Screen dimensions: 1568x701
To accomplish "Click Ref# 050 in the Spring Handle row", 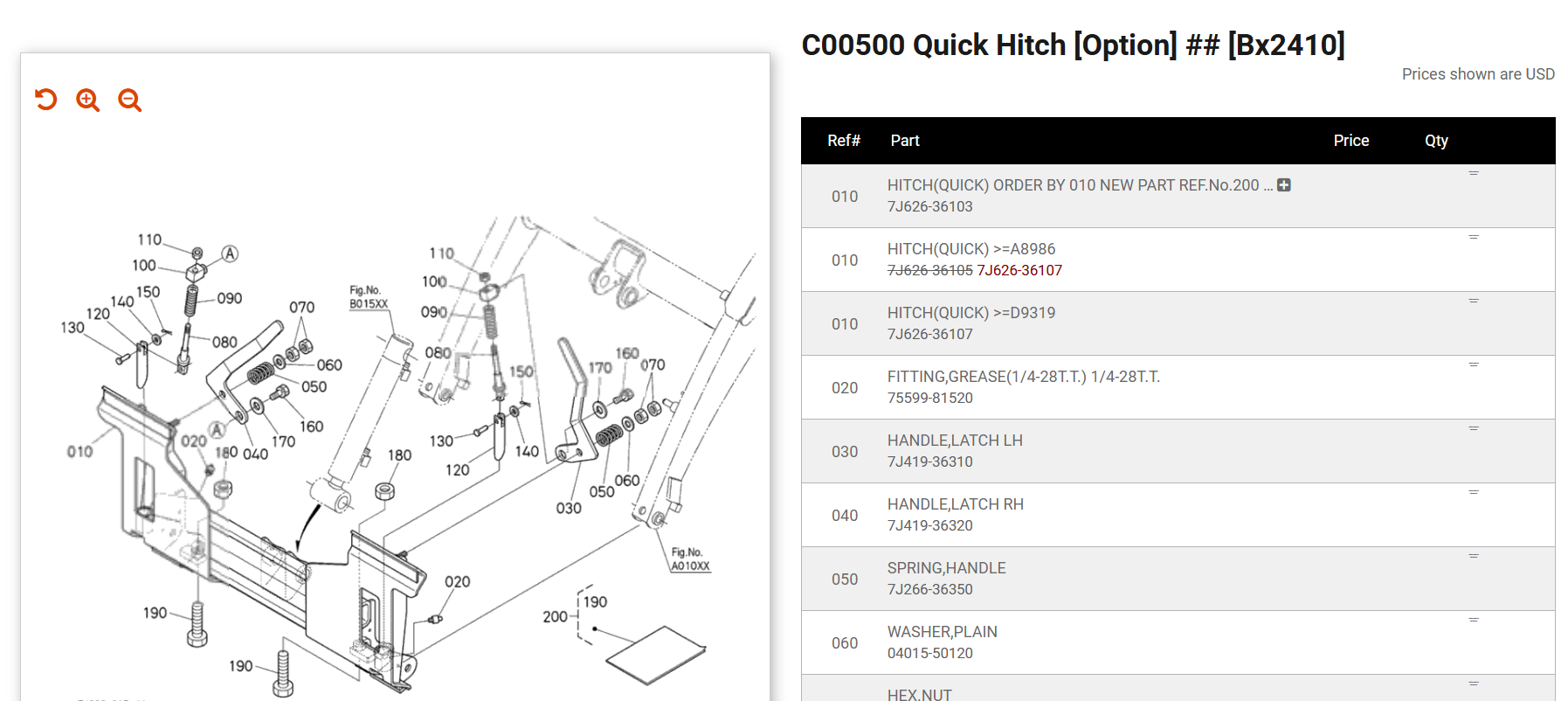I will 844,580.
